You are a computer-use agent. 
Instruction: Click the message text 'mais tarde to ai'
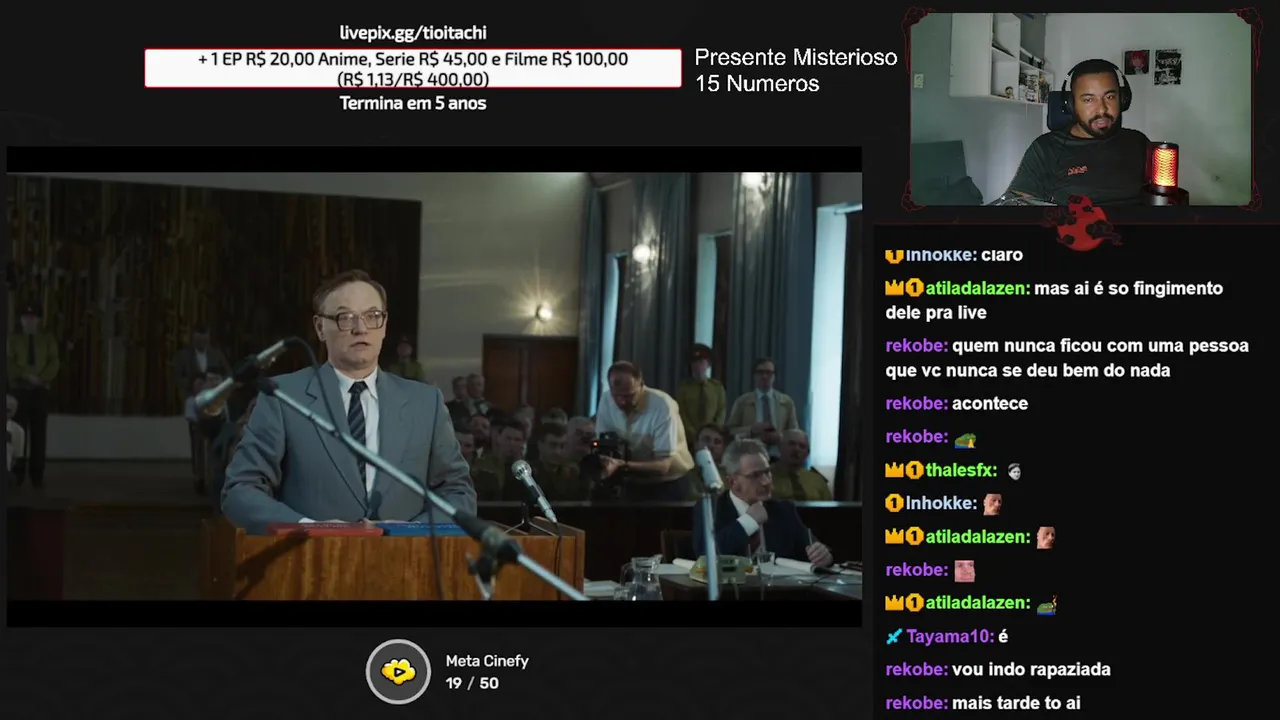(1016, 703)
